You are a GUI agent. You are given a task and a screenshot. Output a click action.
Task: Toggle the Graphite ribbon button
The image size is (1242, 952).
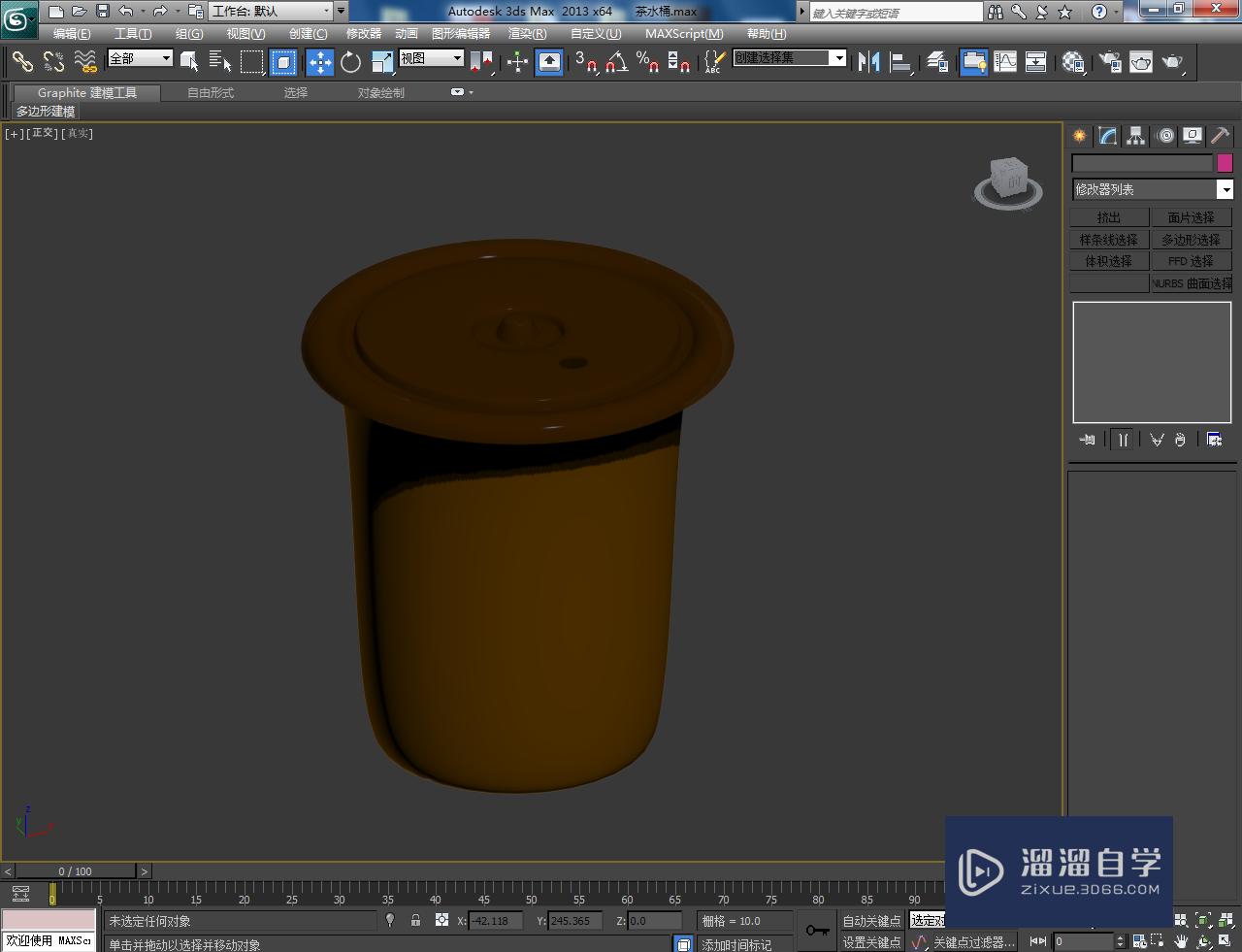(973, 62)
